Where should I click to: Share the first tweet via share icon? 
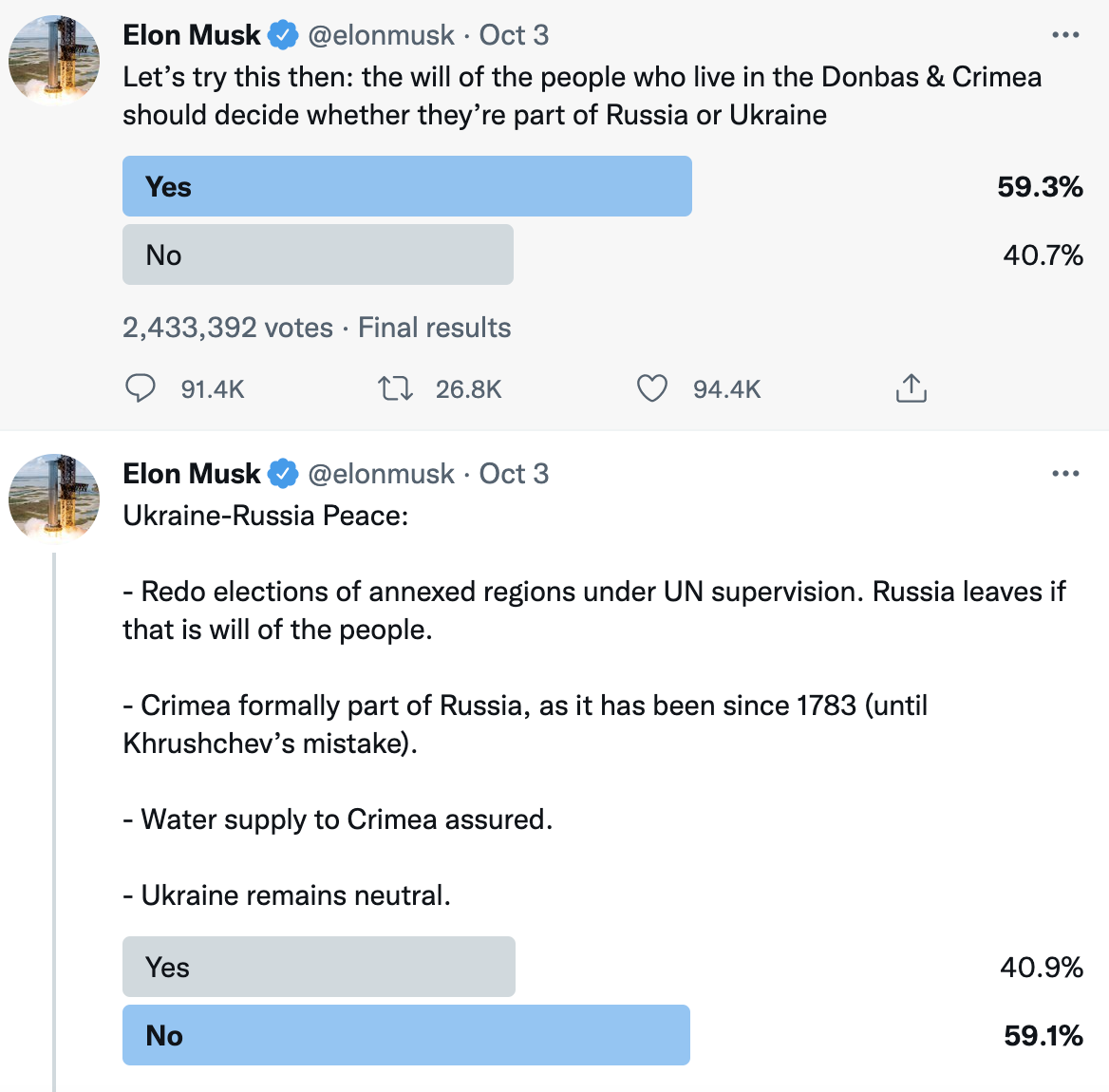coord(911,388)
